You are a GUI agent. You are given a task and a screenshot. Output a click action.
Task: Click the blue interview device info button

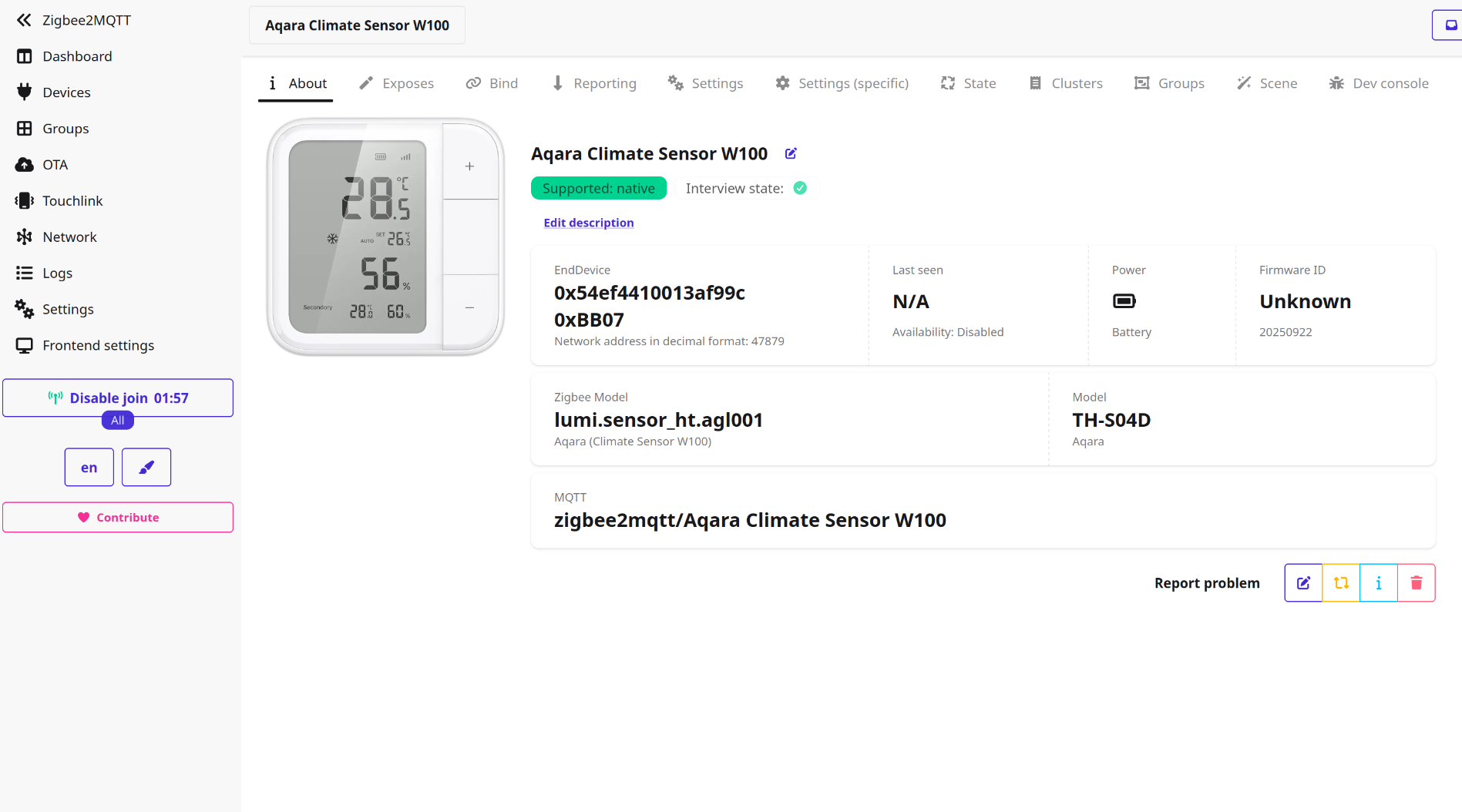(1379, 583)
